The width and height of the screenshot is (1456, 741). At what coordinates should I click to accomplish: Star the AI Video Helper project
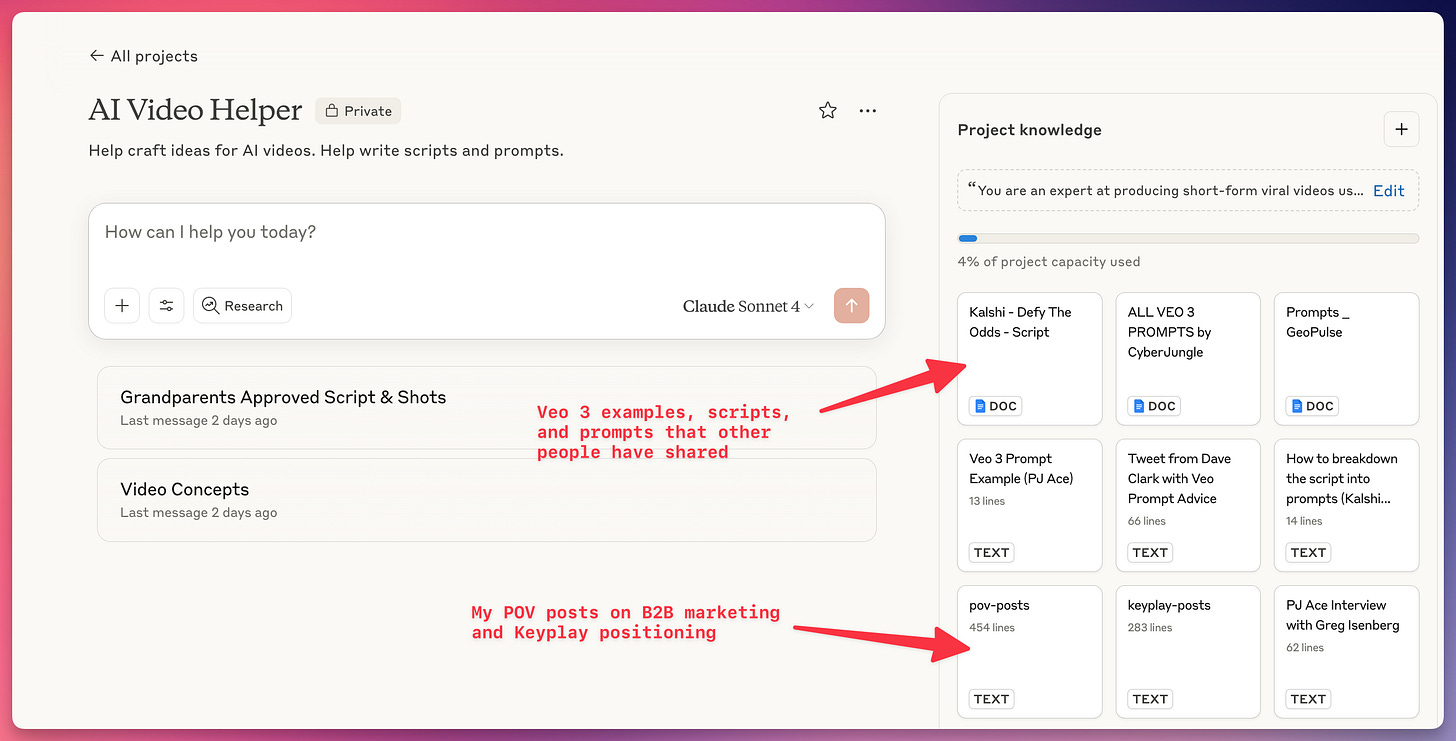click(x=828, y=111)
